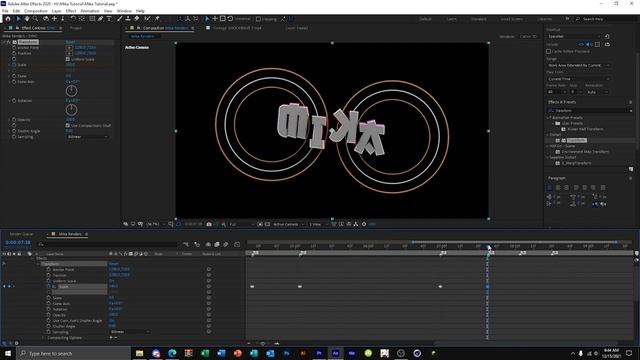Click the snapshot camera icon in viewer
Screen dimensions: 640x360
(x=209, y=224)
